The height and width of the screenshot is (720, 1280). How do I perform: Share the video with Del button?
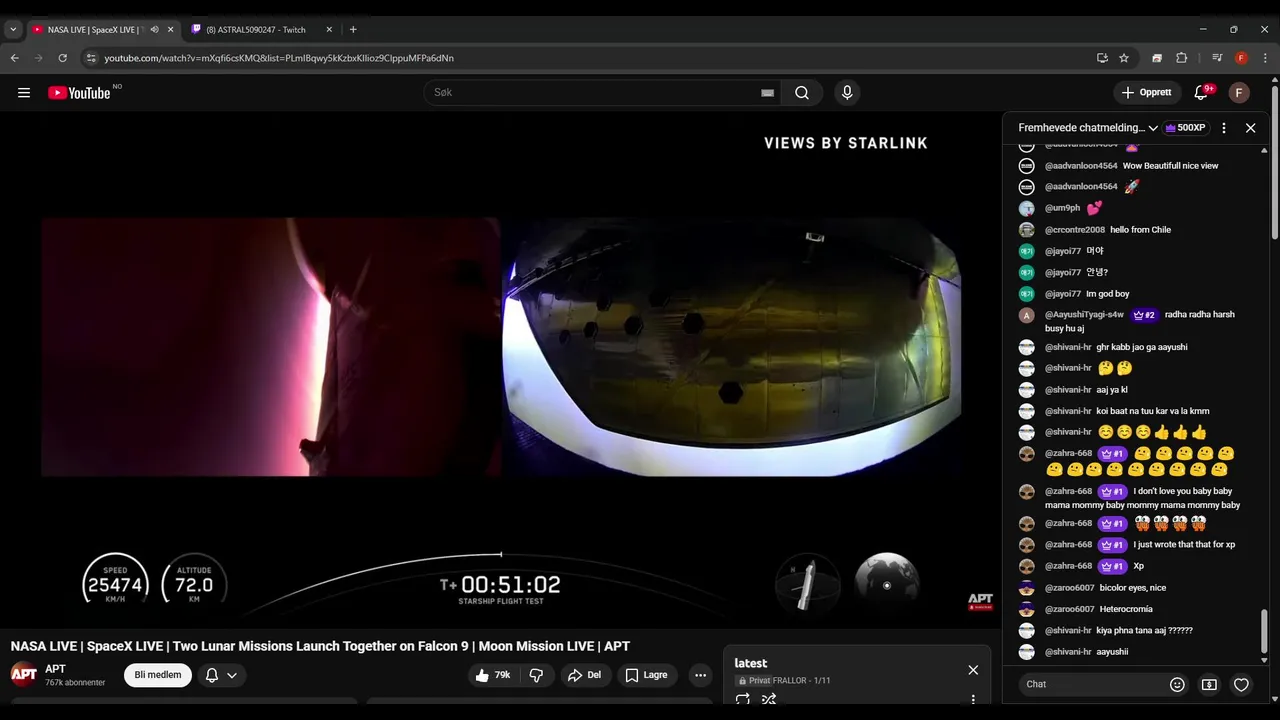(585, 675)
